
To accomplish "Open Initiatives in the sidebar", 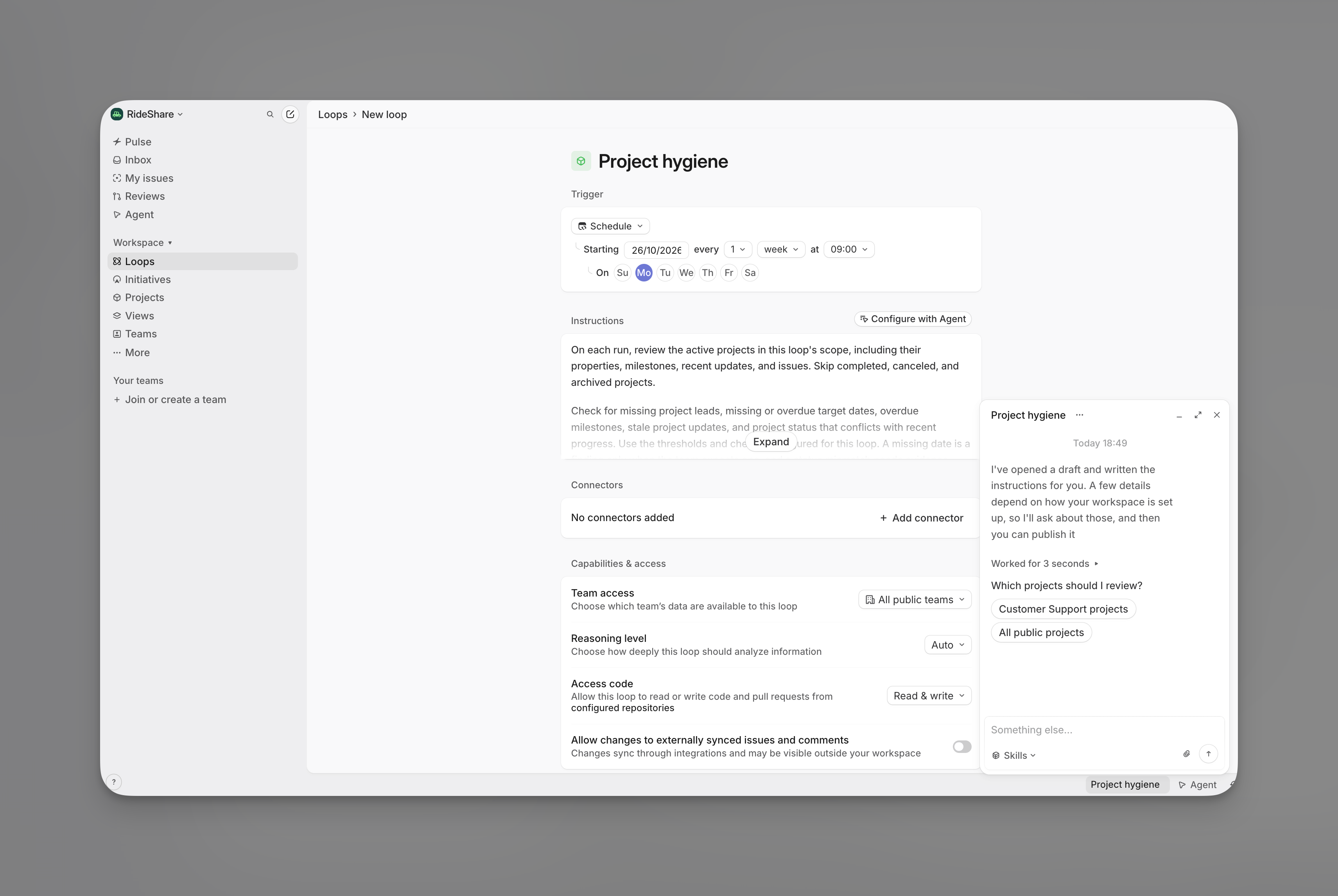I will pyautogui.click(x=203, y=280).
